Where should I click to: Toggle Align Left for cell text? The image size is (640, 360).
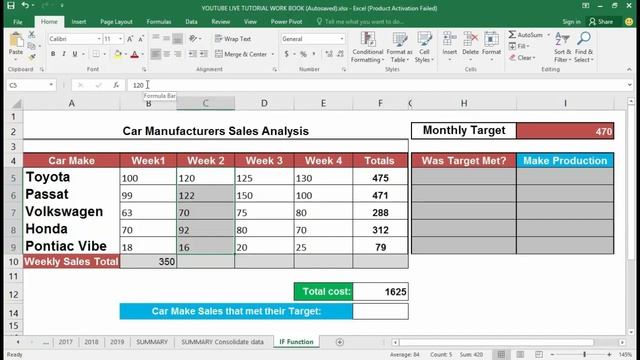[x=156, y=54]
